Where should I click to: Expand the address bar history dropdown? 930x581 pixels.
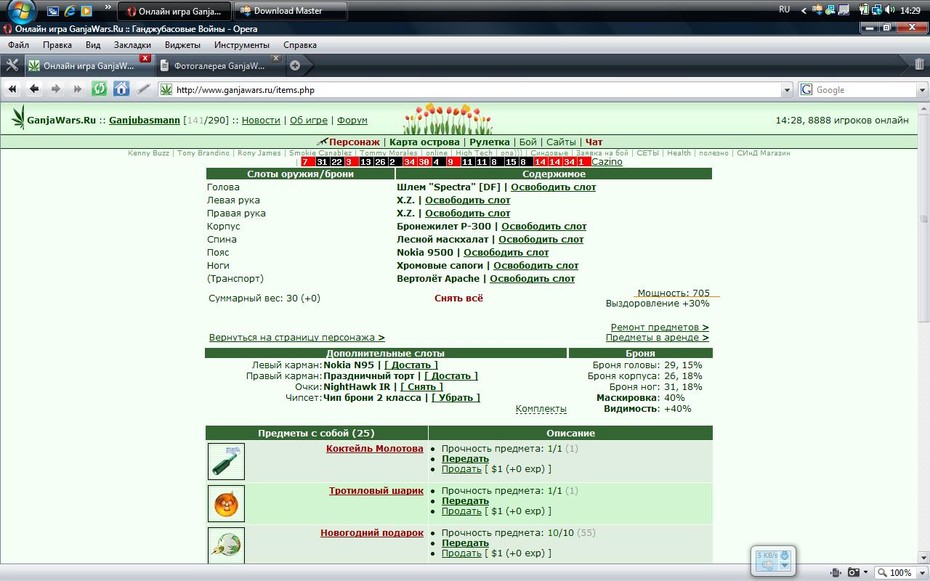(x=787, y=90)
